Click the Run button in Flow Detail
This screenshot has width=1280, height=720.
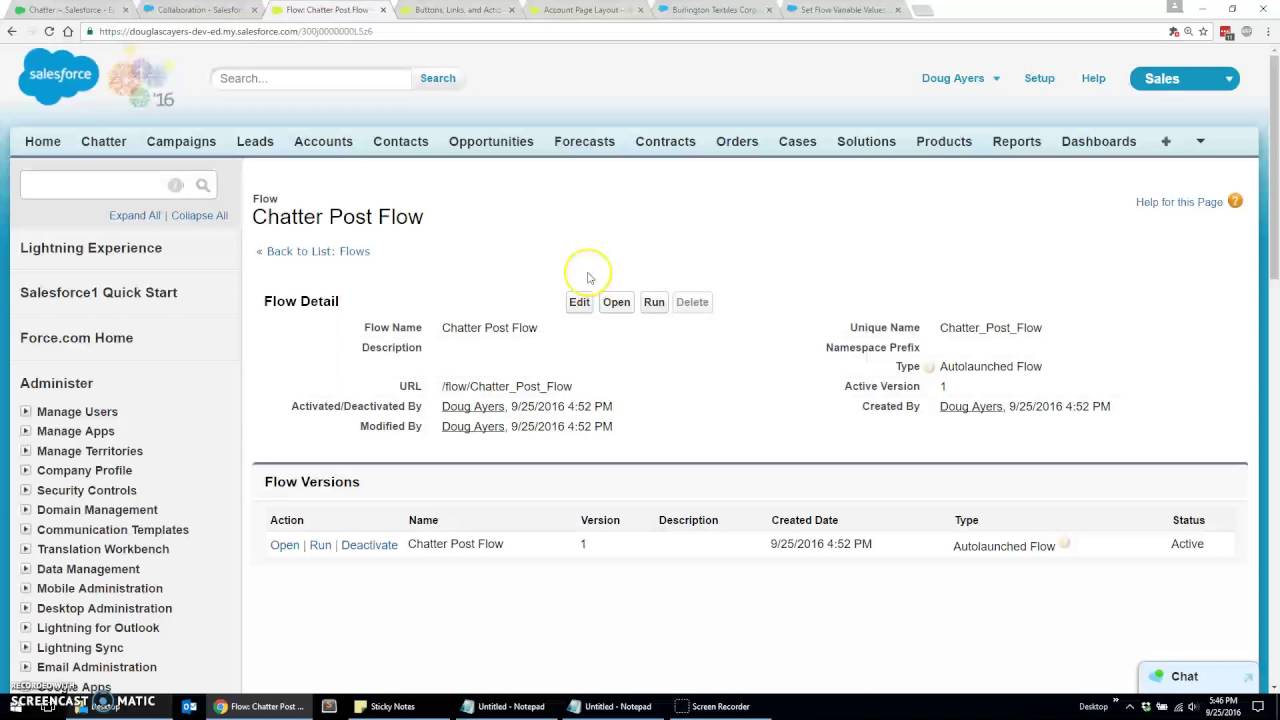coord(654,302)
